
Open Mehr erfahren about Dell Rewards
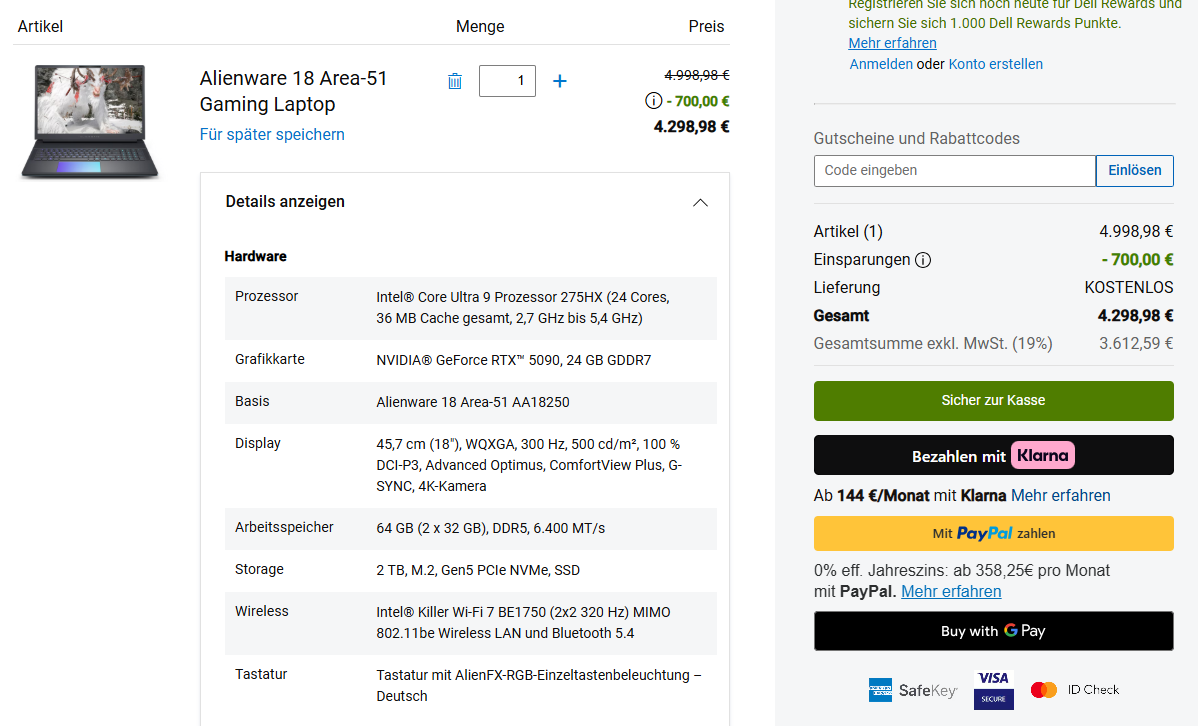tap(892, 43)
